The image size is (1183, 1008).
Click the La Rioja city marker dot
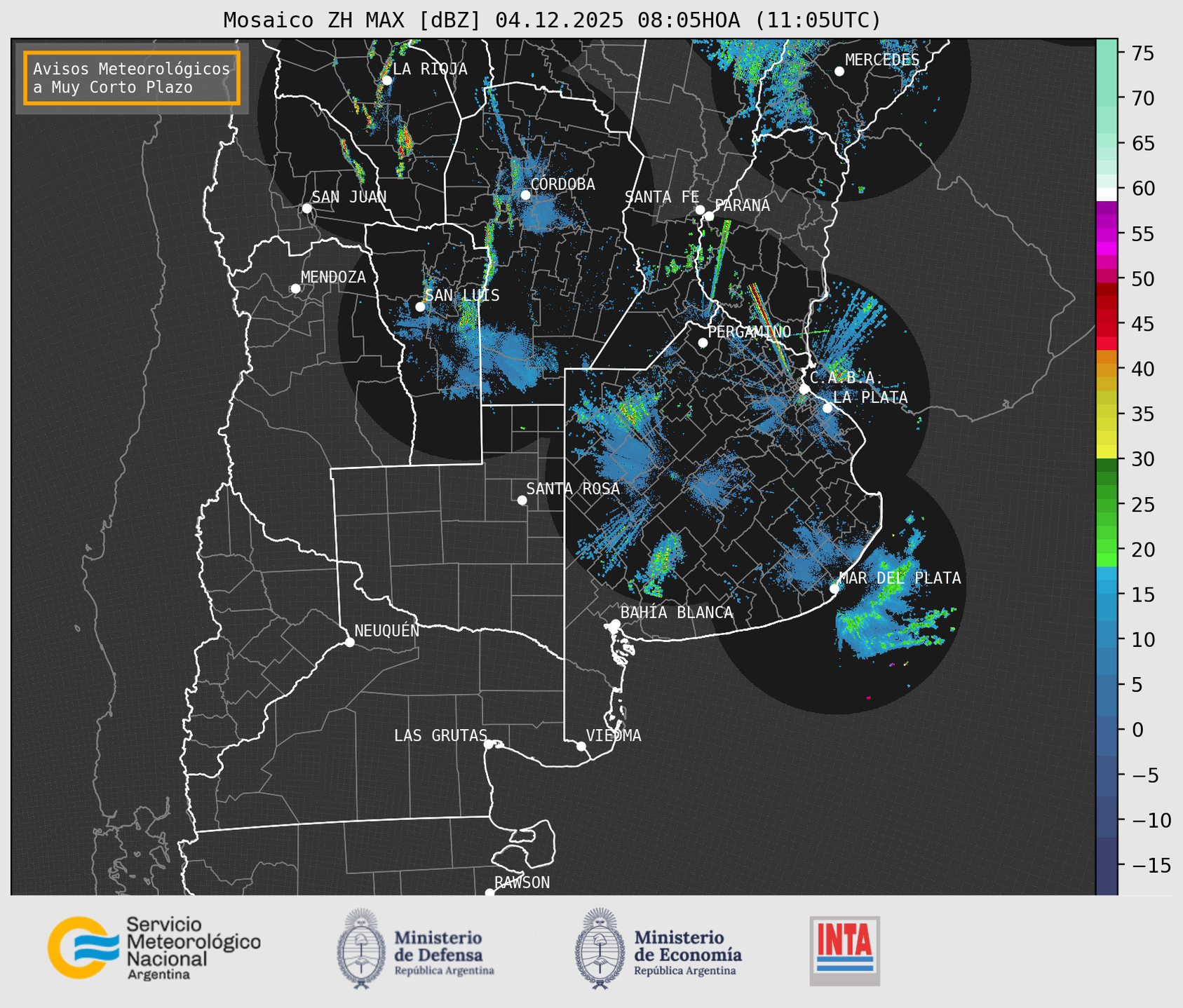[387, 80]
